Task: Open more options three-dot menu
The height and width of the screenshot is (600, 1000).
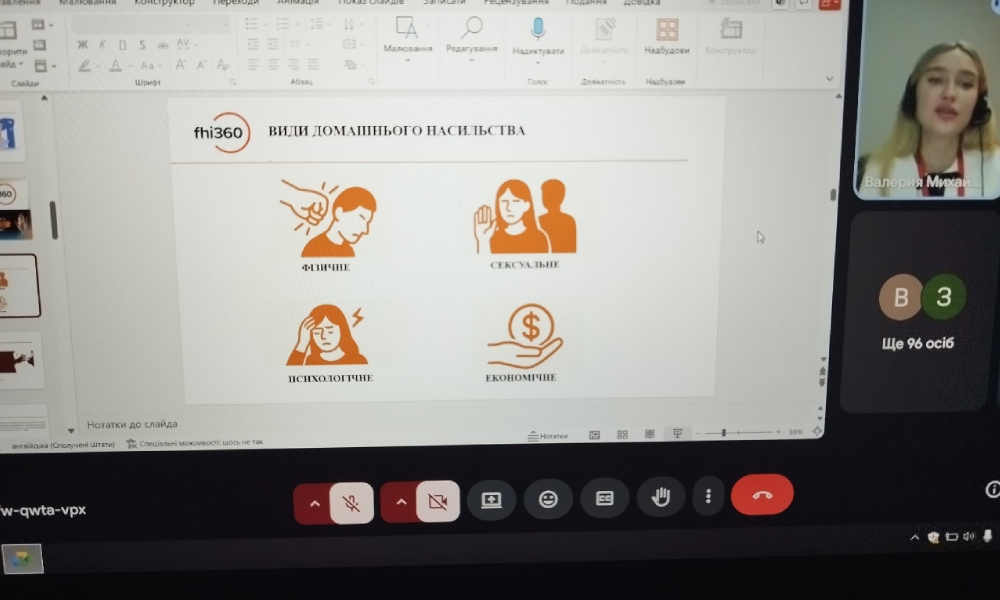Action: [708, 495]
